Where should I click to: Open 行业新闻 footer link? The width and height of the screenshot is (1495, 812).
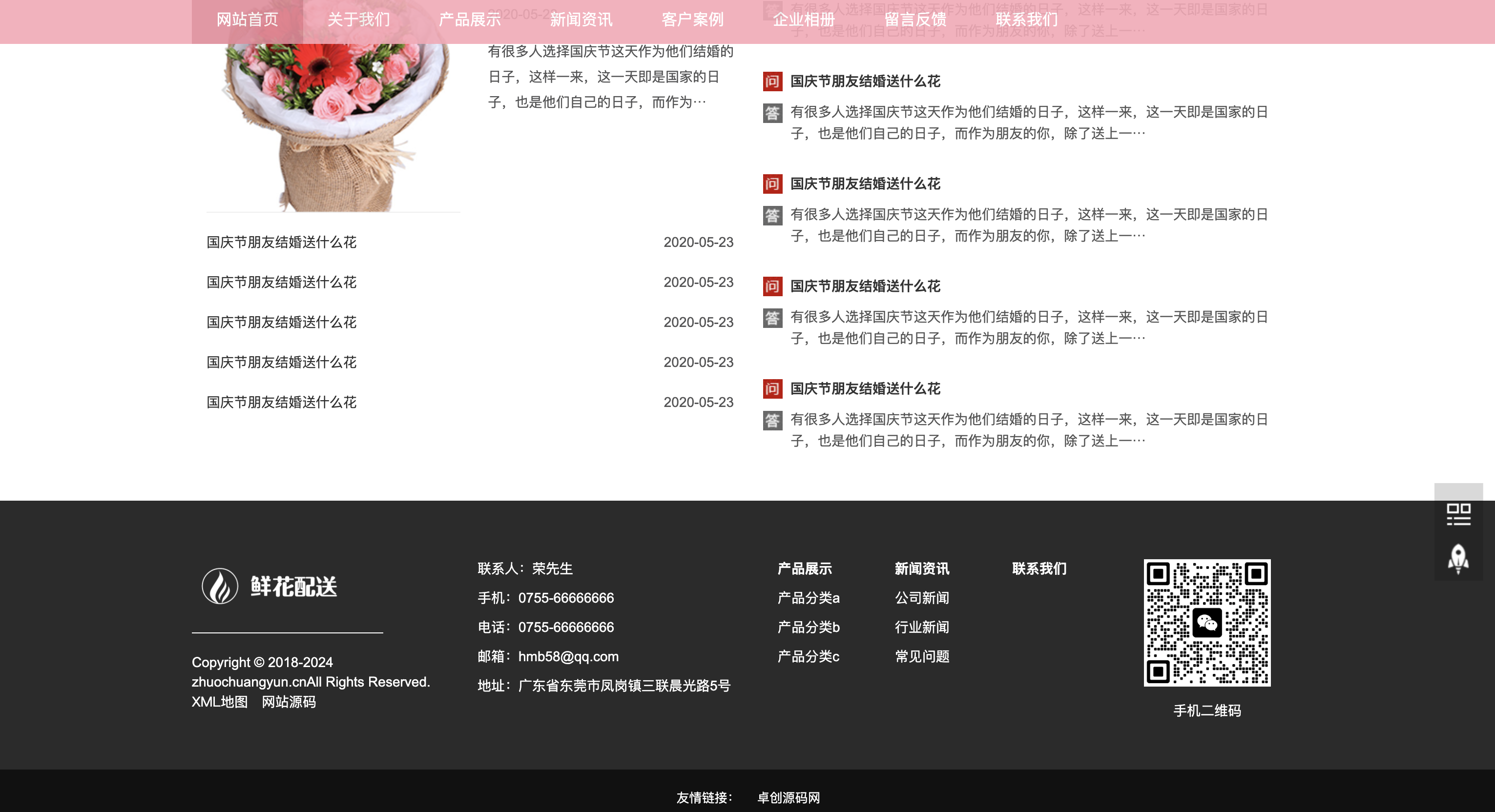[x=922, y=627]
